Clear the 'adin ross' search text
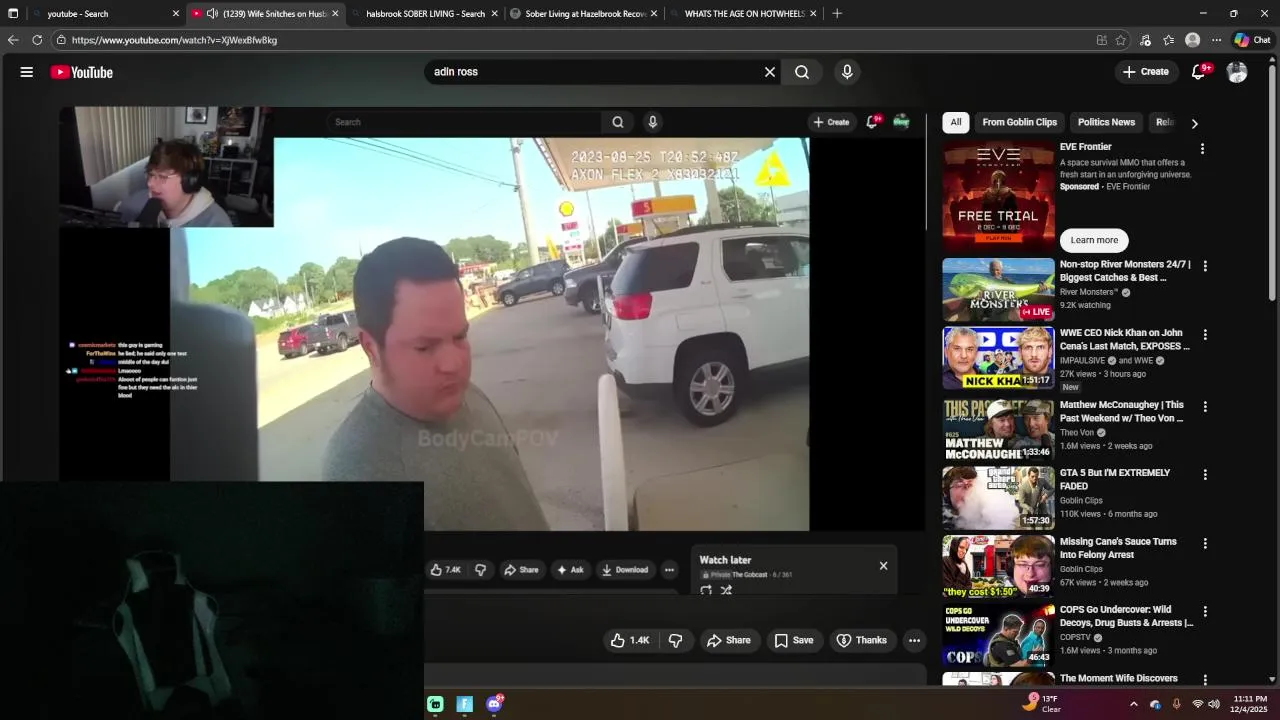 point(770,72)
